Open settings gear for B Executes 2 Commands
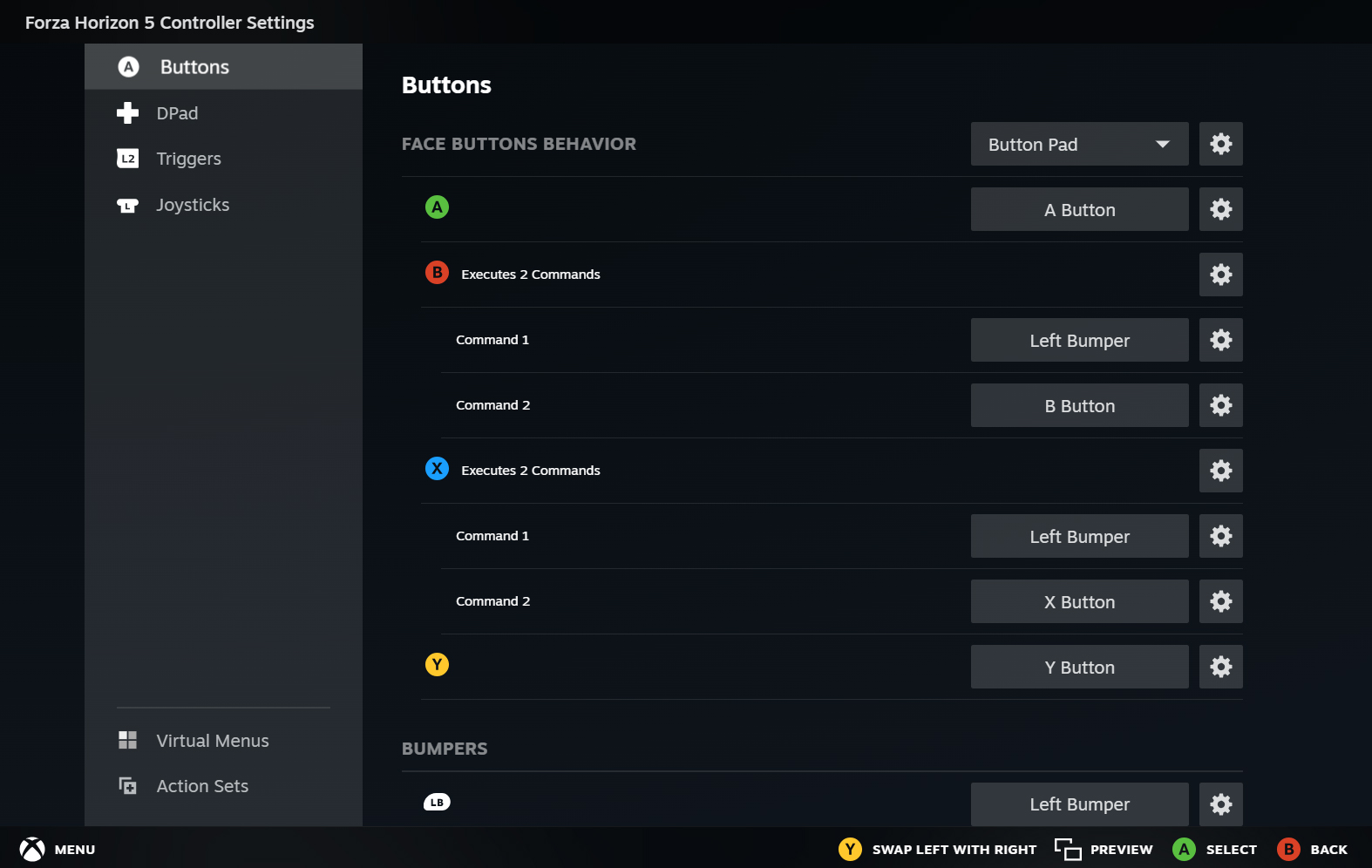The height and width of the screenshot is (868, 1372). tap(1220, 275)
